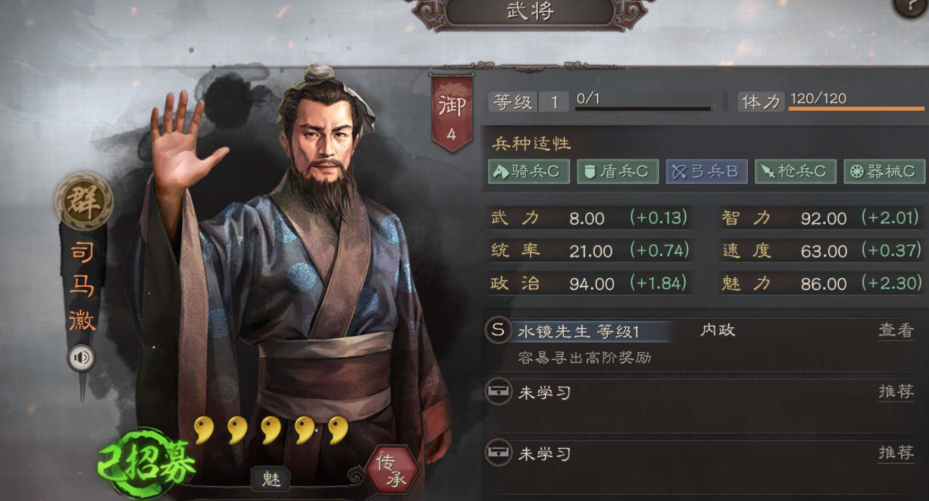Image resolution: width=929 pixels, height=501 pixels.
Task: Click the S rank skill badge
Action: 498,330
